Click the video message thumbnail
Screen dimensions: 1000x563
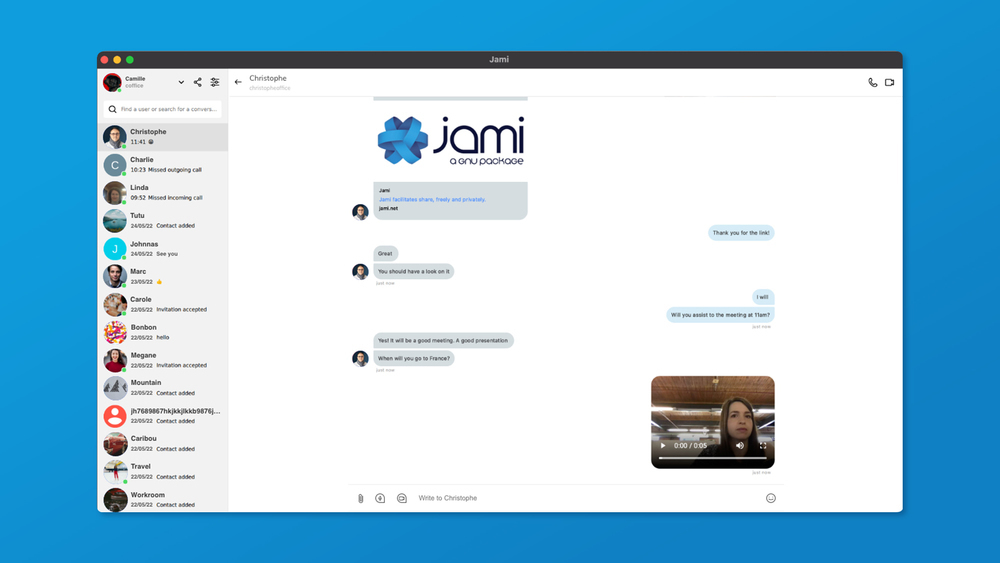(712, 422)
